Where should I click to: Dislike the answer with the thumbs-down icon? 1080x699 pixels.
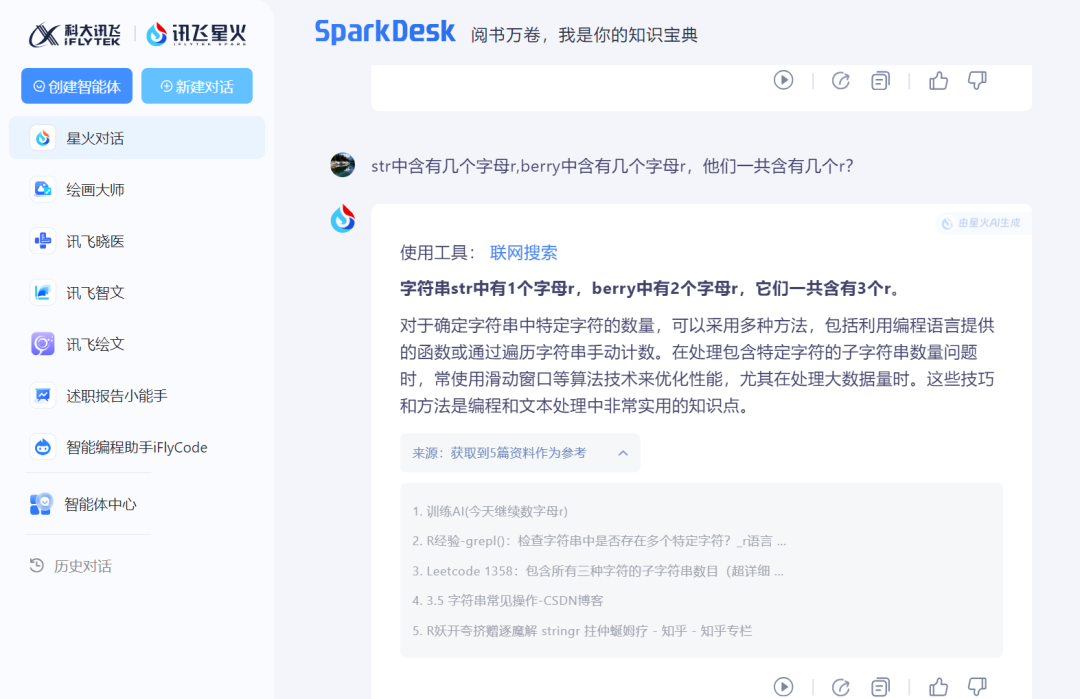pyautogui.click(x=977, y=686)
